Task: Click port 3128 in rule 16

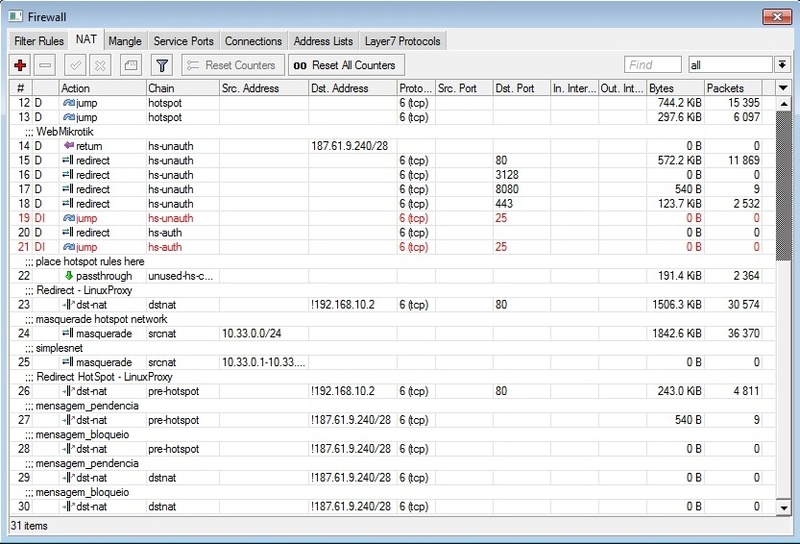Action: (507, 175)
